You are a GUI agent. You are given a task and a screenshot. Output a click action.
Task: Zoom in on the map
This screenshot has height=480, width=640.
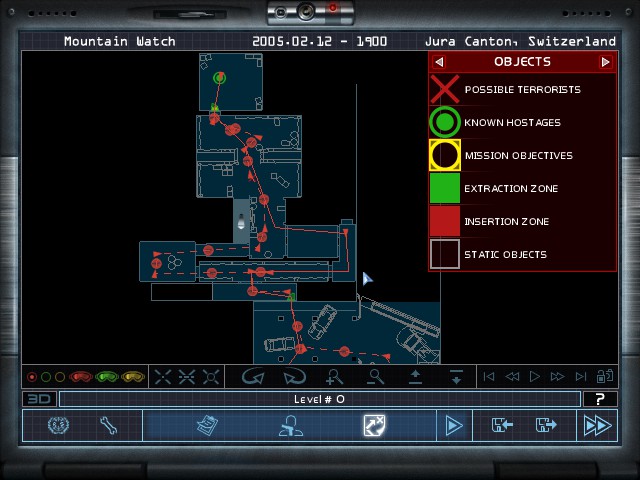[335, 377]
